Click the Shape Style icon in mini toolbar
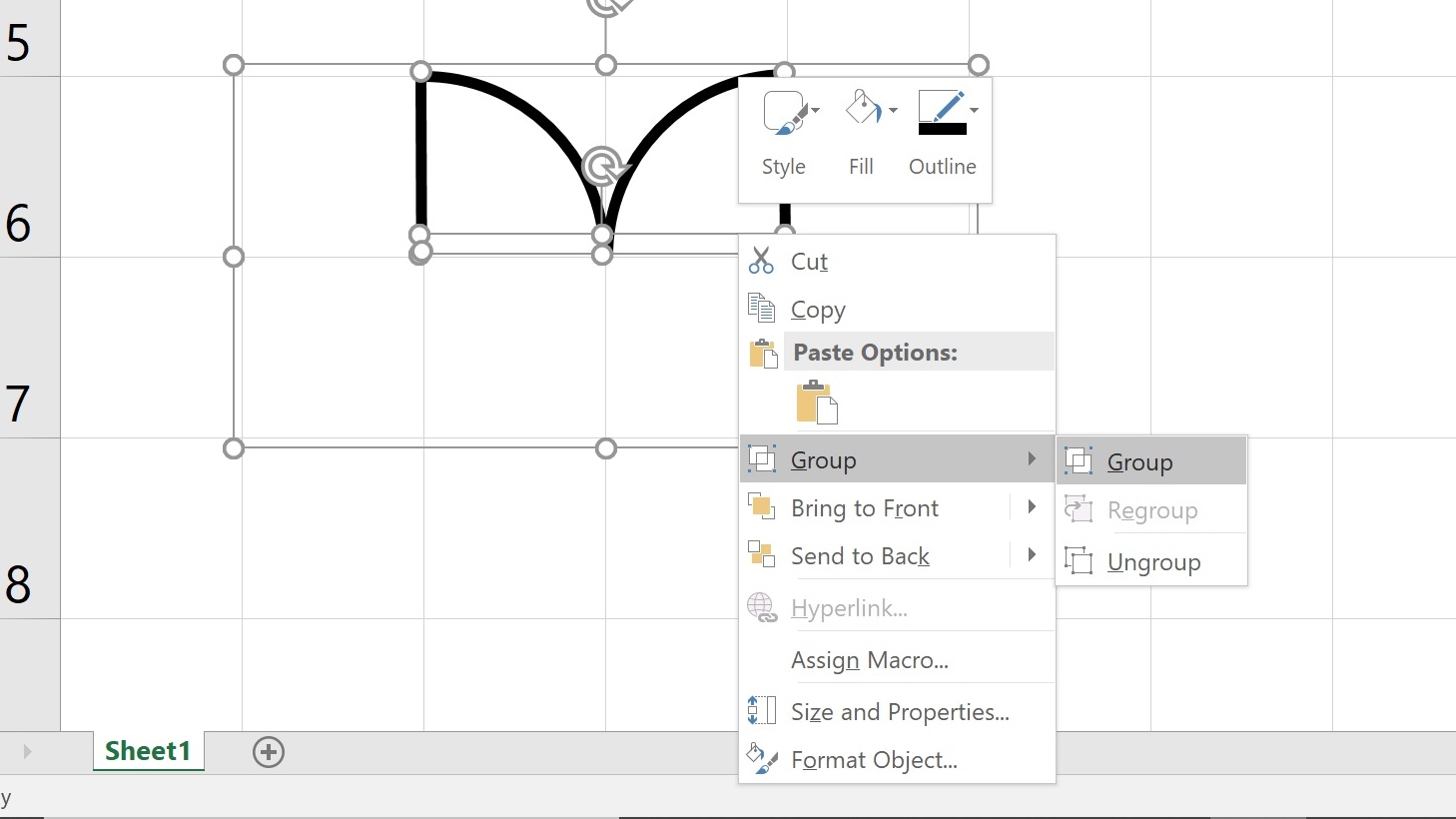The height and width of the screenshot is (819, 1456). click(x=784, y=112)
